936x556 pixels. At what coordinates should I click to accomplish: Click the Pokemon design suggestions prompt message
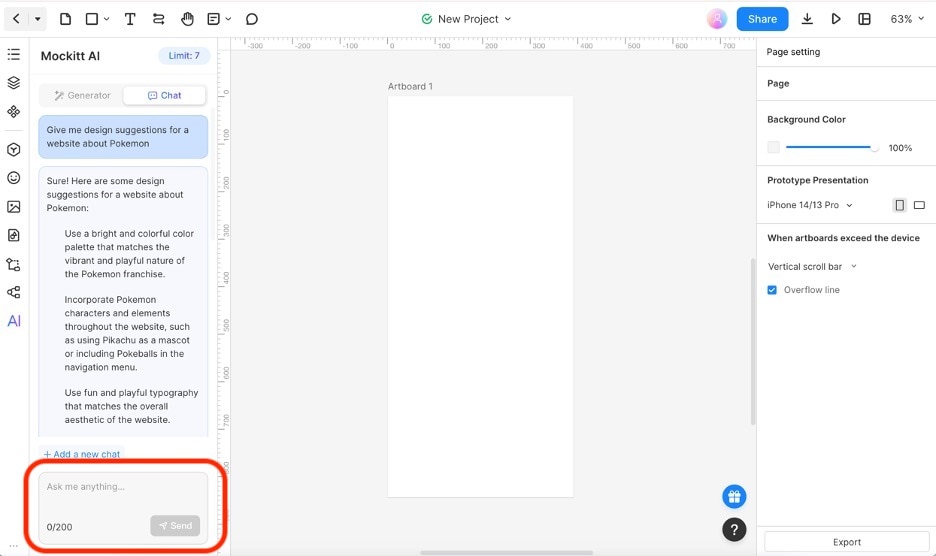coord(123,137)
